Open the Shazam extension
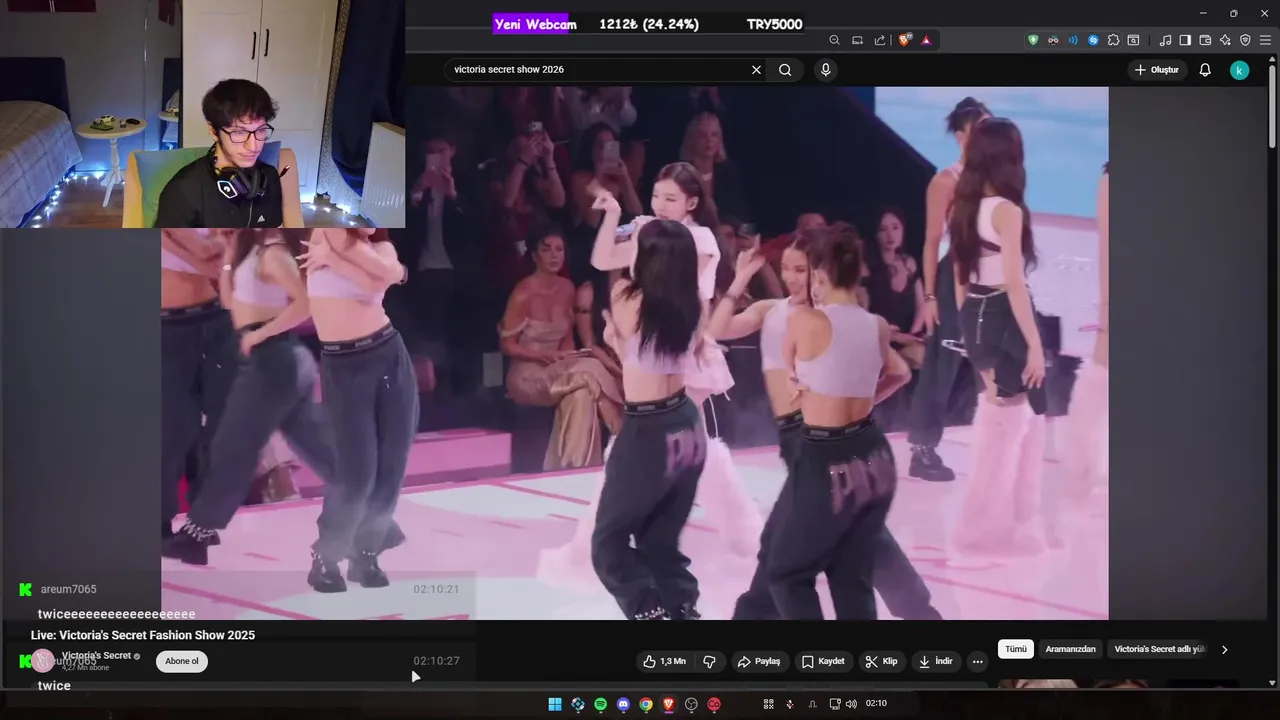The height and width of the screenshot is (720, 1280). pyautogui.click(x=1093, y=40)
